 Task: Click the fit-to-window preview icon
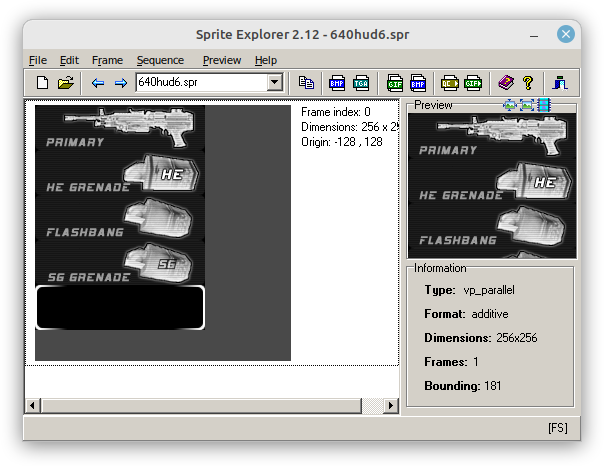click(527, 105)
